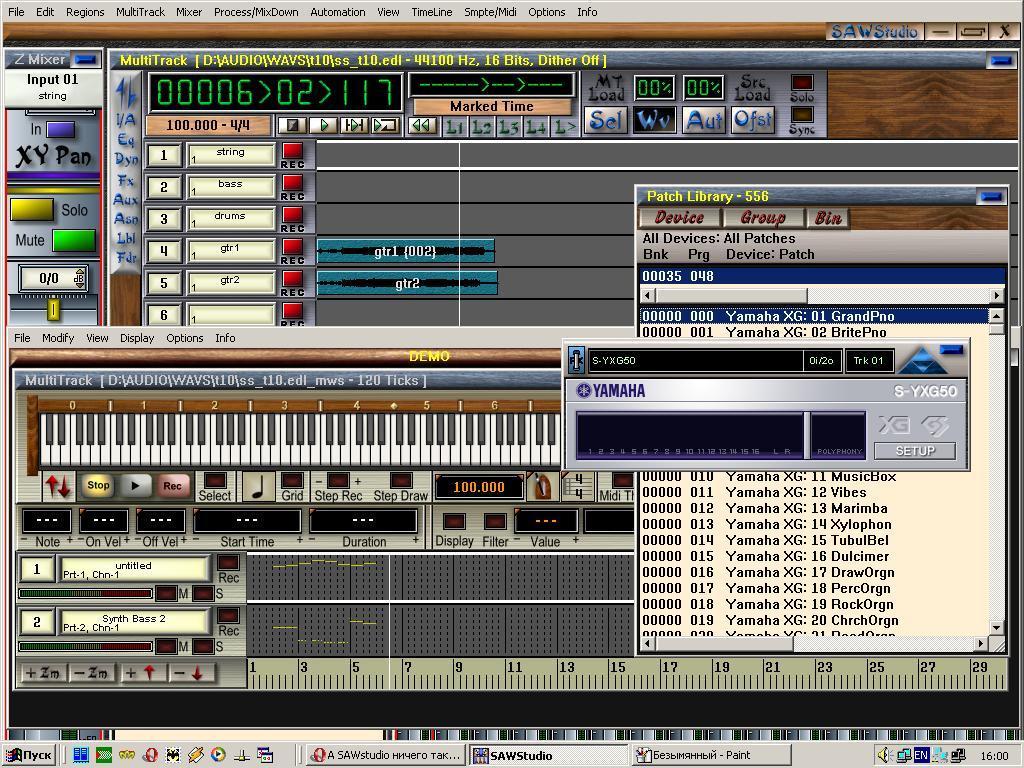Jump to locate point L2
This screenshot has height=768, width=1024.
(x=481, y=126)
